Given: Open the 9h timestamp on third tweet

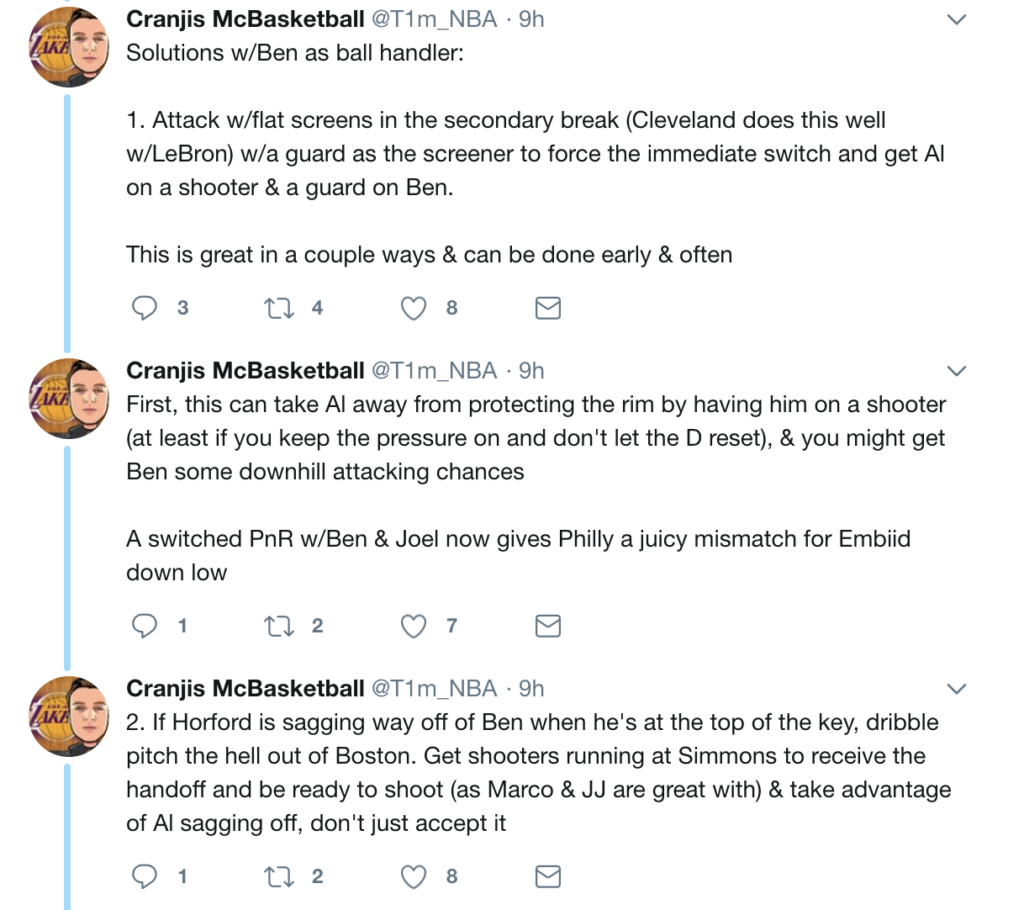Looking at the screenshot, I should [x=531, y=688].
